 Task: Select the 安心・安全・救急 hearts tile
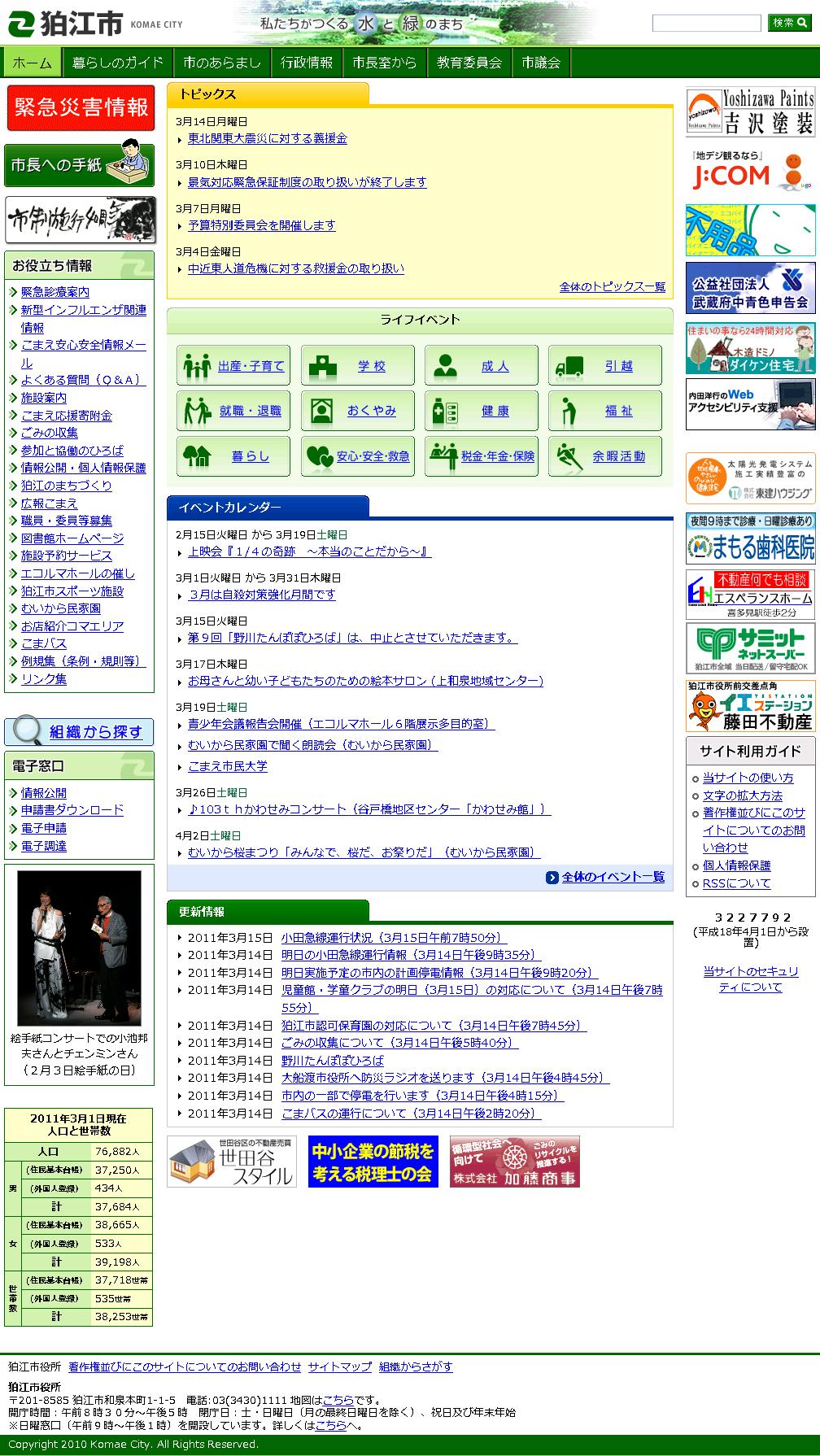pyautogui.click(x=357, y=456)
